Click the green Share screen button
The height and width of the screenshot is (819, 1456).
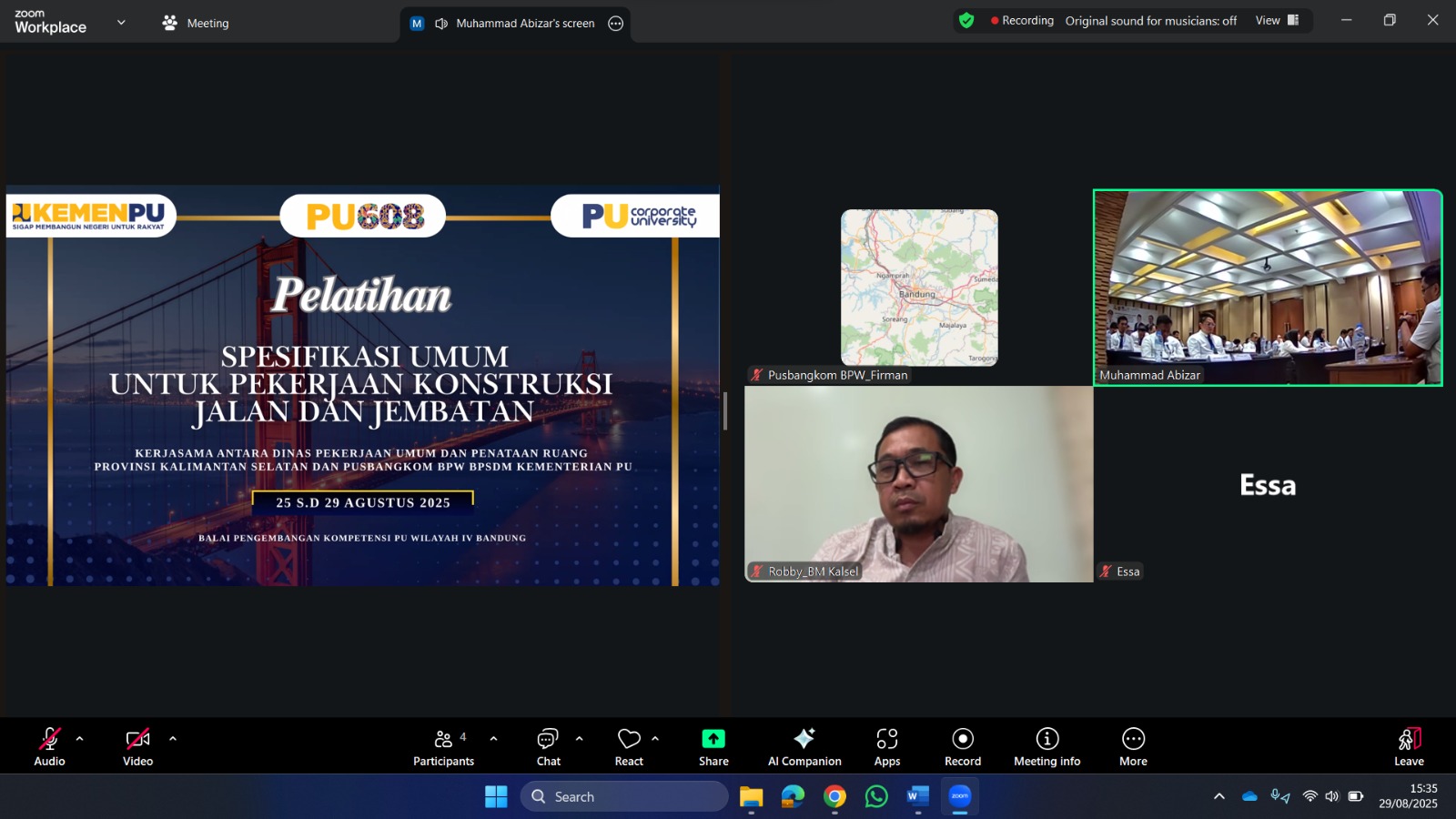[x=713, y=746]
